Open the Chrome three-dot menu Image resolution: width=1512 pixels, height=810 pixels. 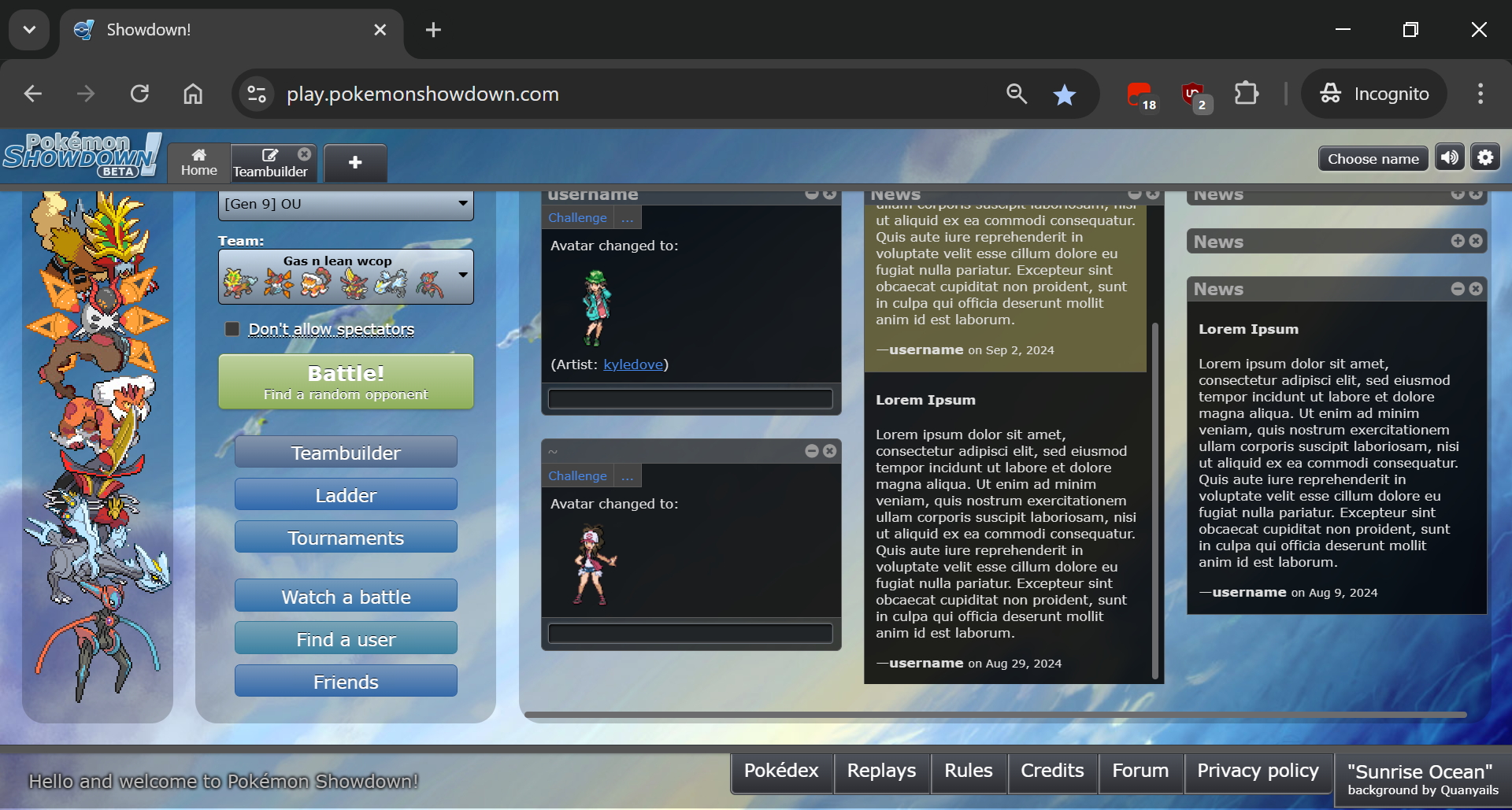point(1480,94)
